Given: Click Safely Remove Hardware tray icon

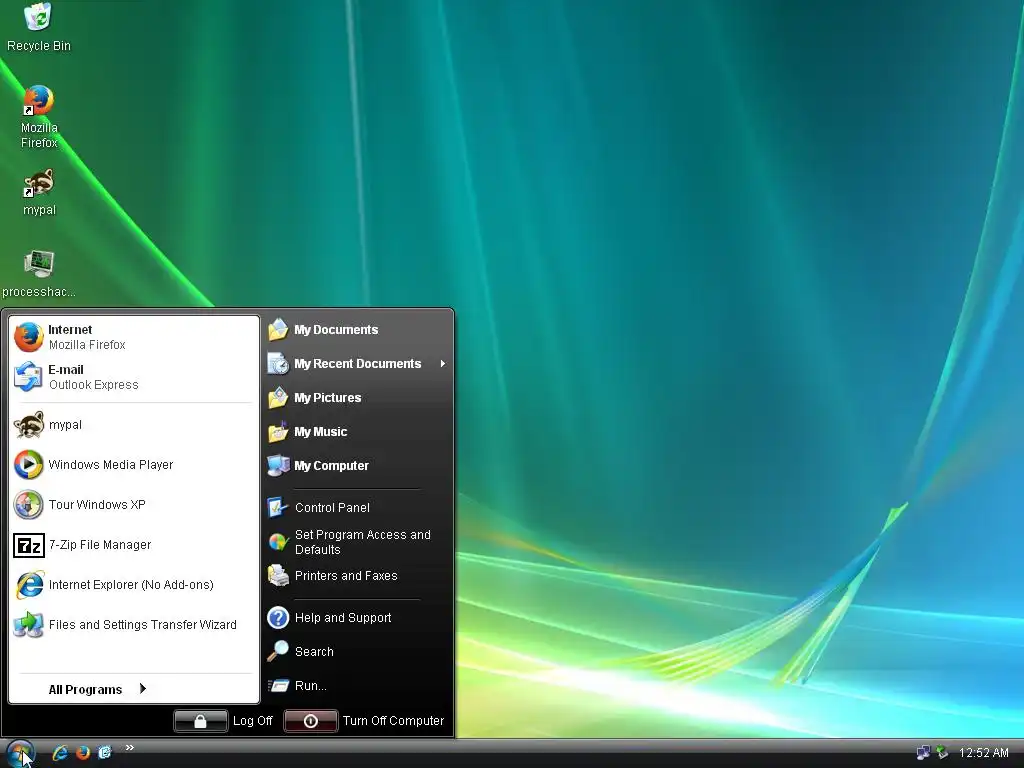Looking at the screenshot, I should pos(941,753).
